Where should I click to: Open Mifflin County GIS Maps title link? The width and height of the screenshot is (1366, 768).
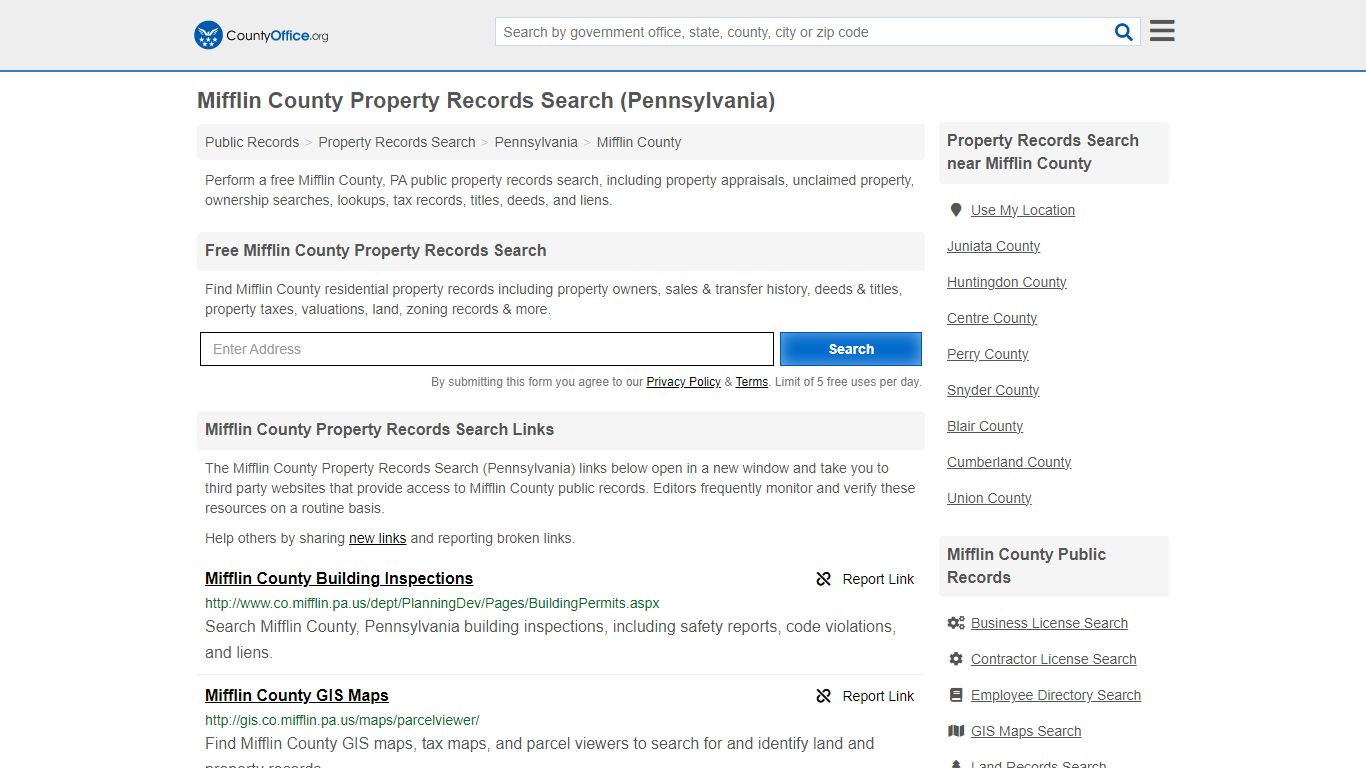[x=297, y=695]
